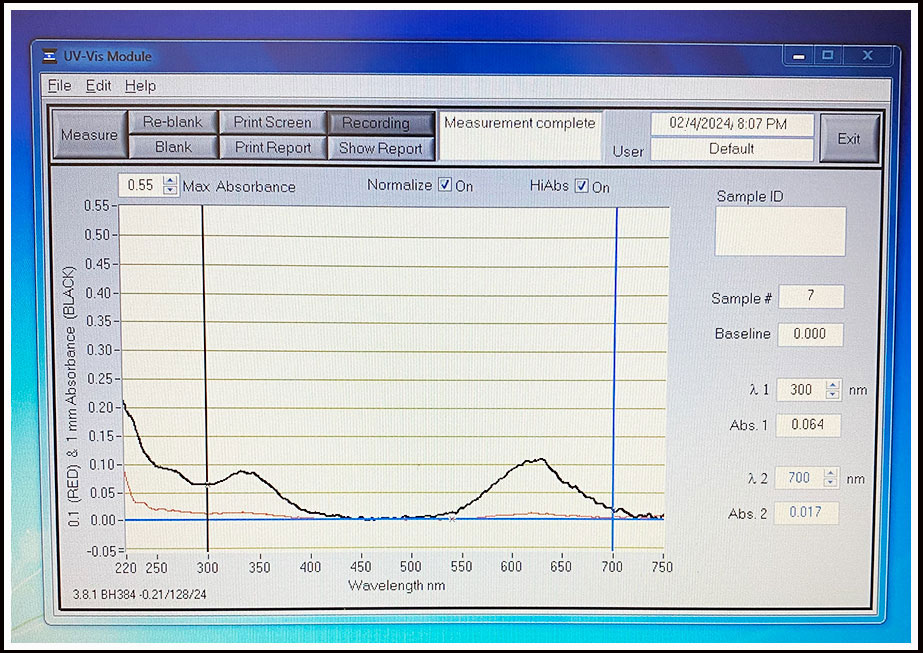Click the UV-Vis Module title bar icon
The image size is (923, 653).
coord(51,56)
